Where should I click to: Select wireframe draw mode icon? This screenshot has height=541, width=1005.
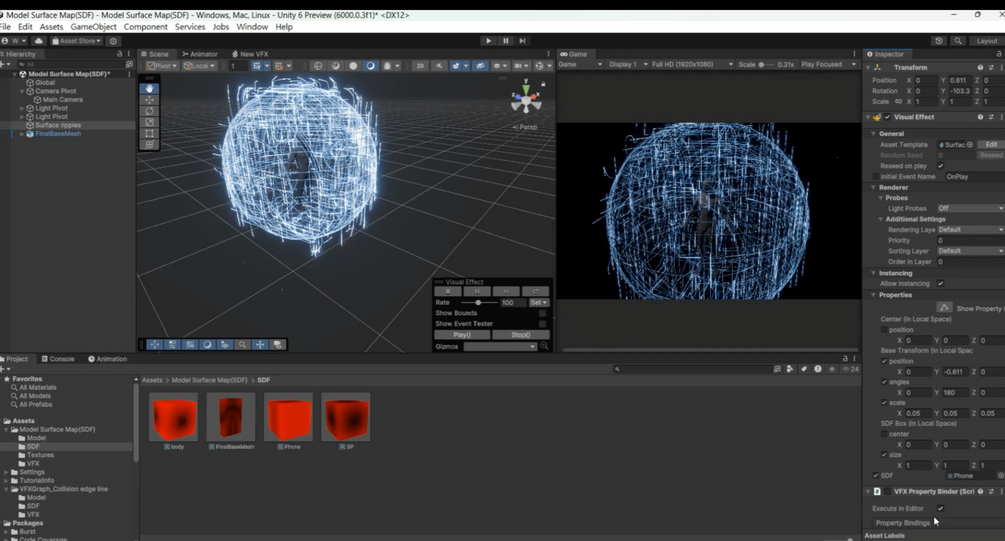pyautogui.click(x=318, y=65)
